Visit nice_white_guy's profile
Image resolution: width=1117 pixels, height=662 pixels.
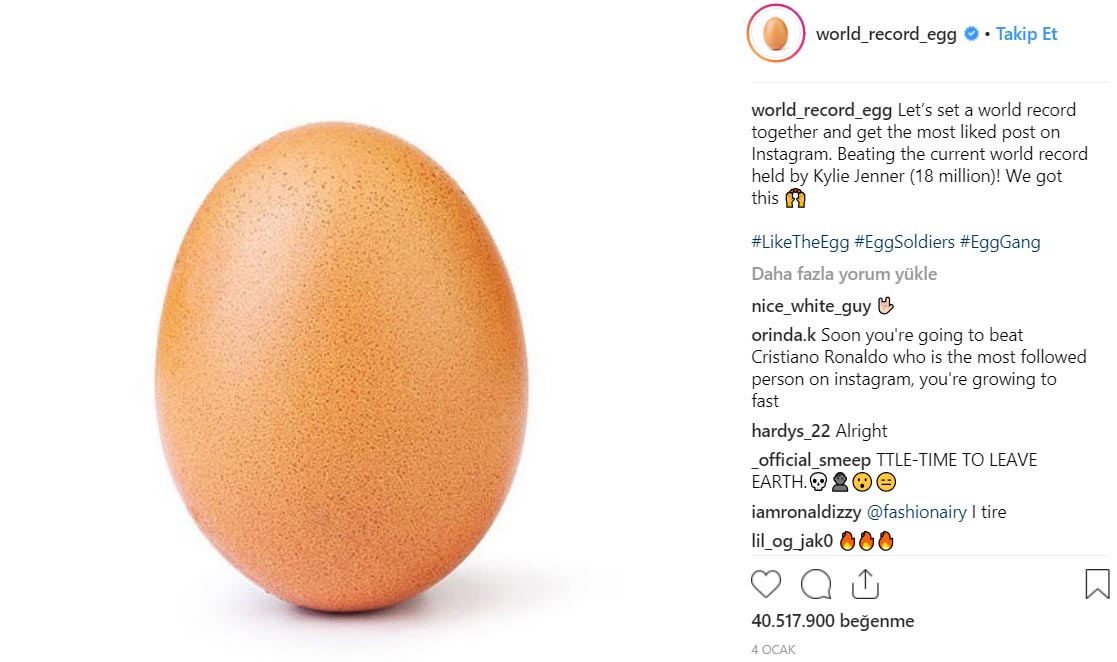click(x=811, y=307)
